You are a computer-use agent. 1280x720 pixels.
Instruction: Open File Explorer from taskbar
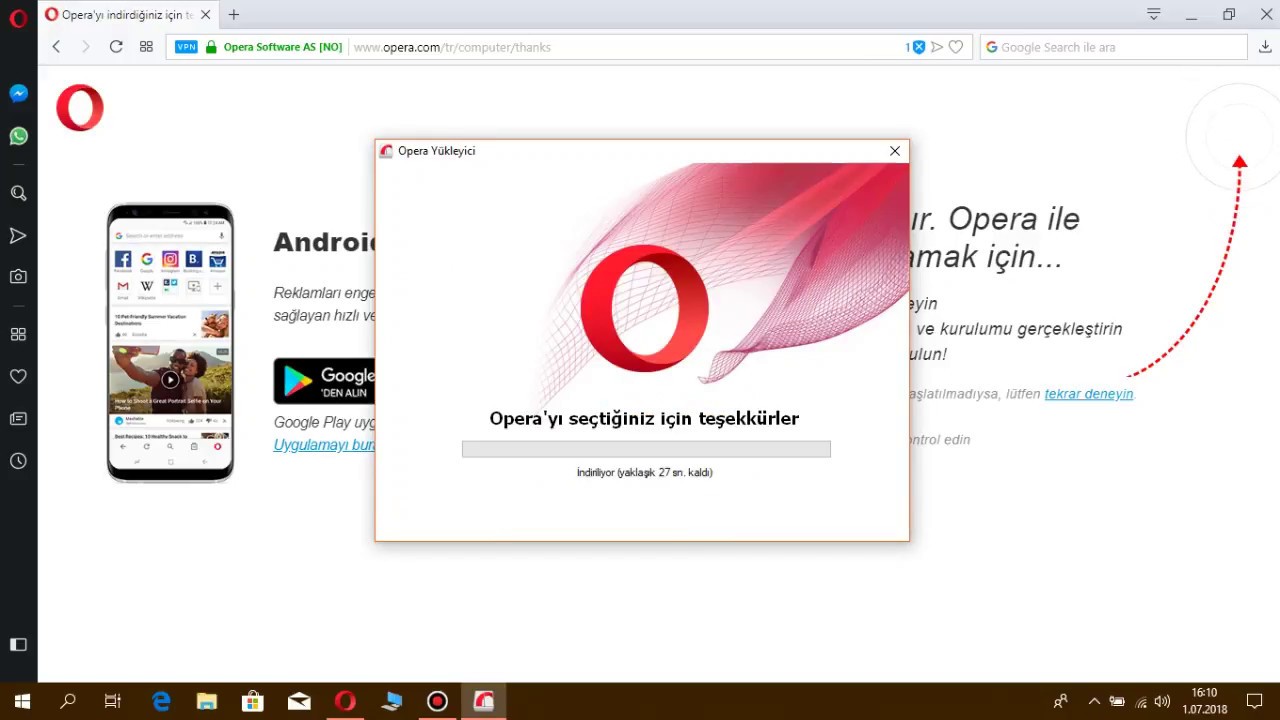pyautogui.click(x=207, y=701)
